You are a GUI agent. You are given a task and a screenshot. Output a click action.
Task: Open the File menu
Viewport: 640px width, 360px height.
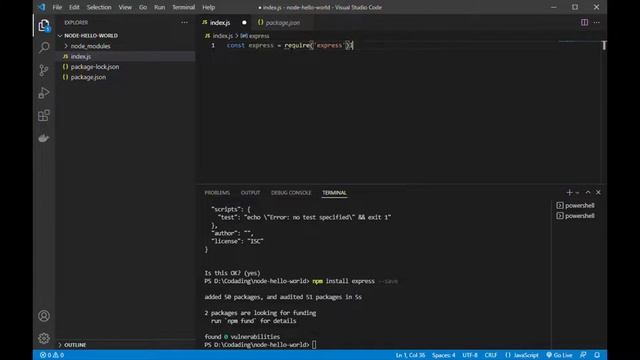point(57,7)
